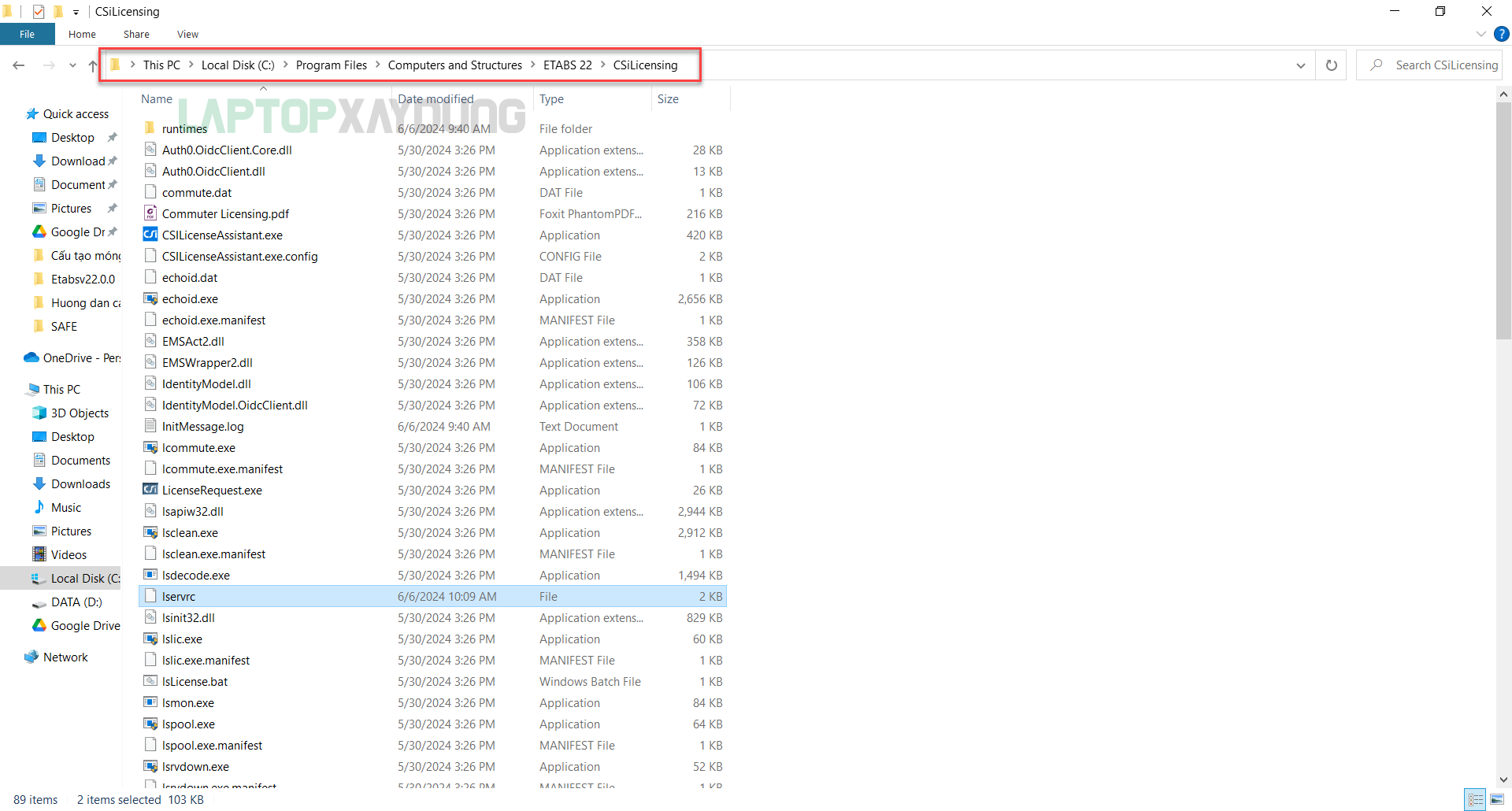Image resolution: width=1512 pixels, height=811 pixels.
Task: Expand the ribbon with the chevron
Action: pyautogui.click(x=1480, y=34)
